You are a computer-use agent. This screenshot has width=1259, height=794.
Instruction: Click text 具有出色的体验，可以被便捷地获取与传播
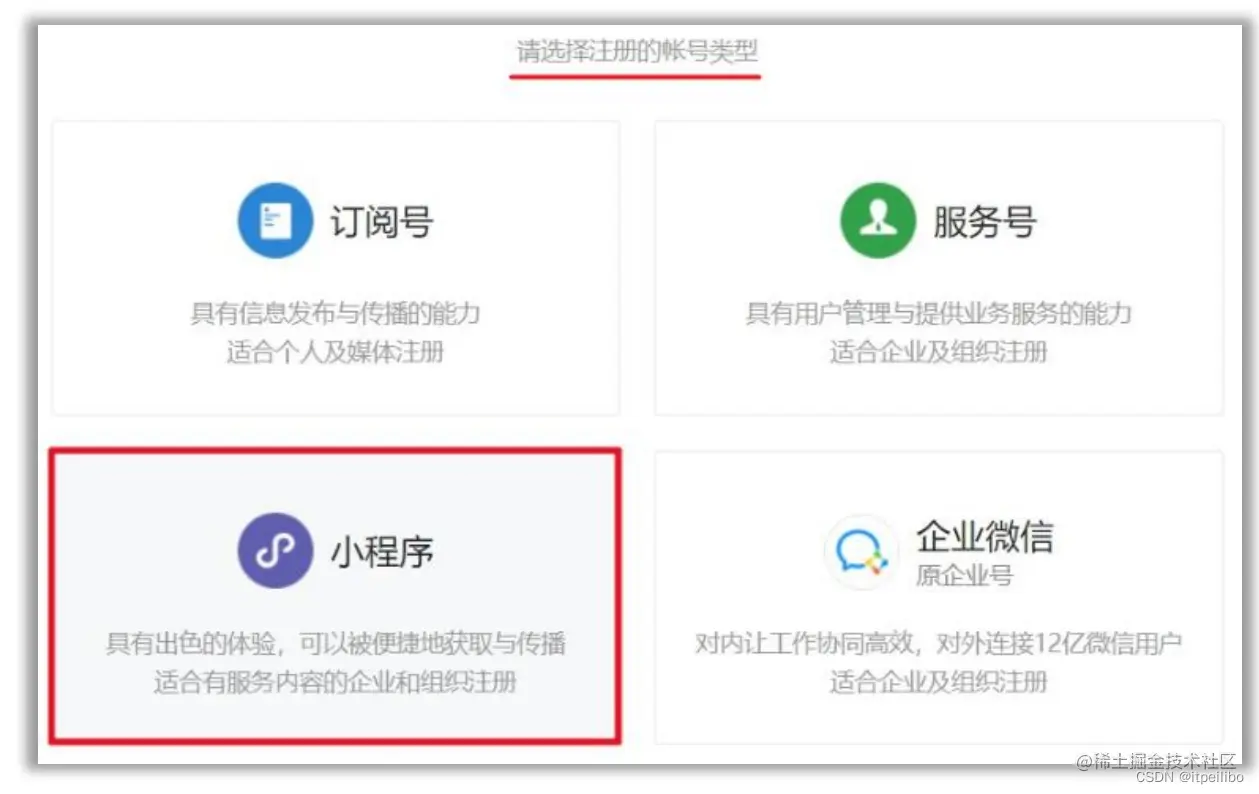pyautogui.click(x=336, y=643)
